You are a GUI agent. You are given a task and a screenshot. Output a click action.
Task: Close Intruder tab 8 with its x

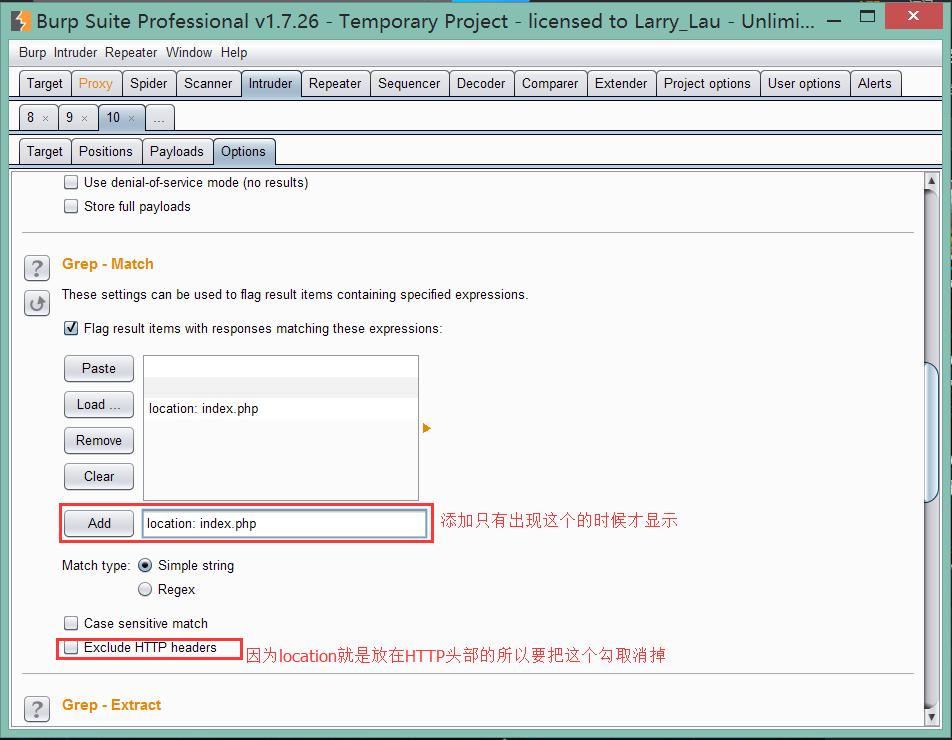(46, 118)
